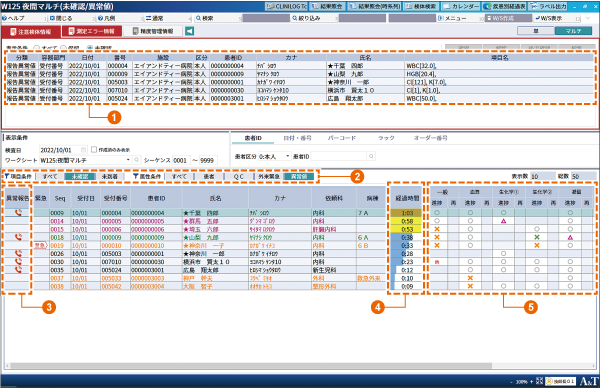Click the search icon beside ワークシート
The image size is (600, 388).
(137, 160)
